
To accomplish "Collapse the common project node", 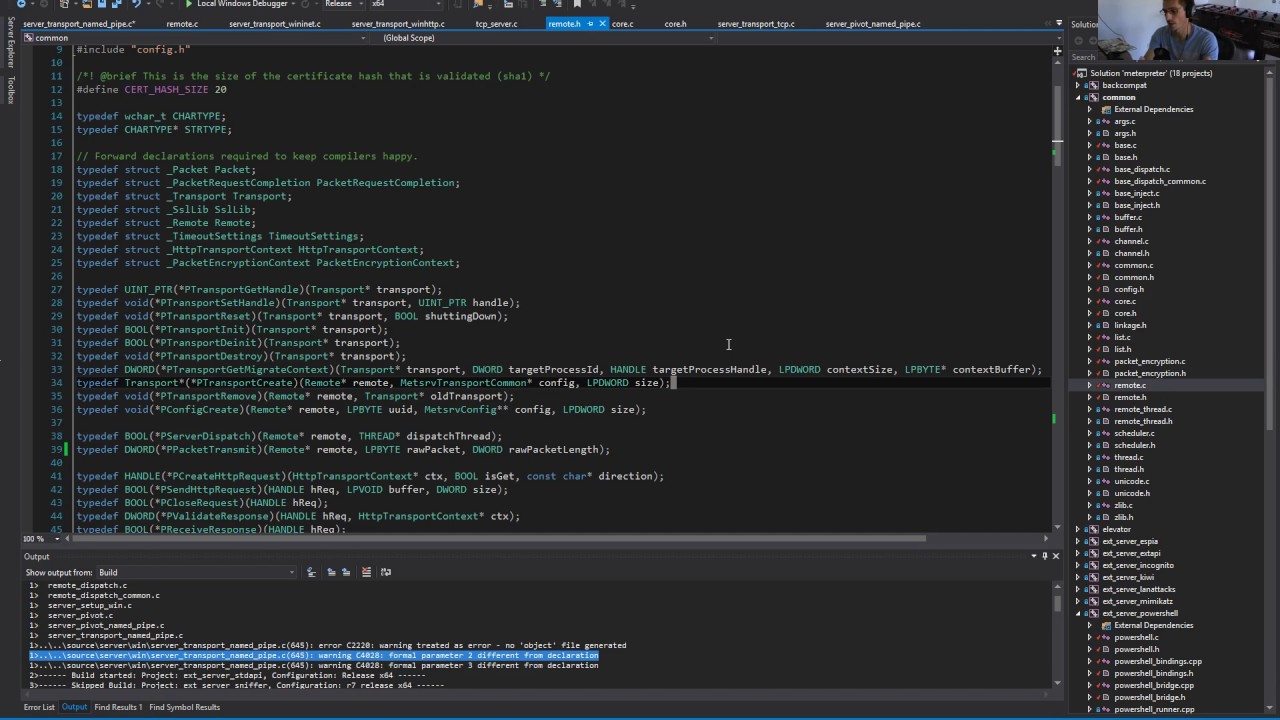I will pos(1078,97).
